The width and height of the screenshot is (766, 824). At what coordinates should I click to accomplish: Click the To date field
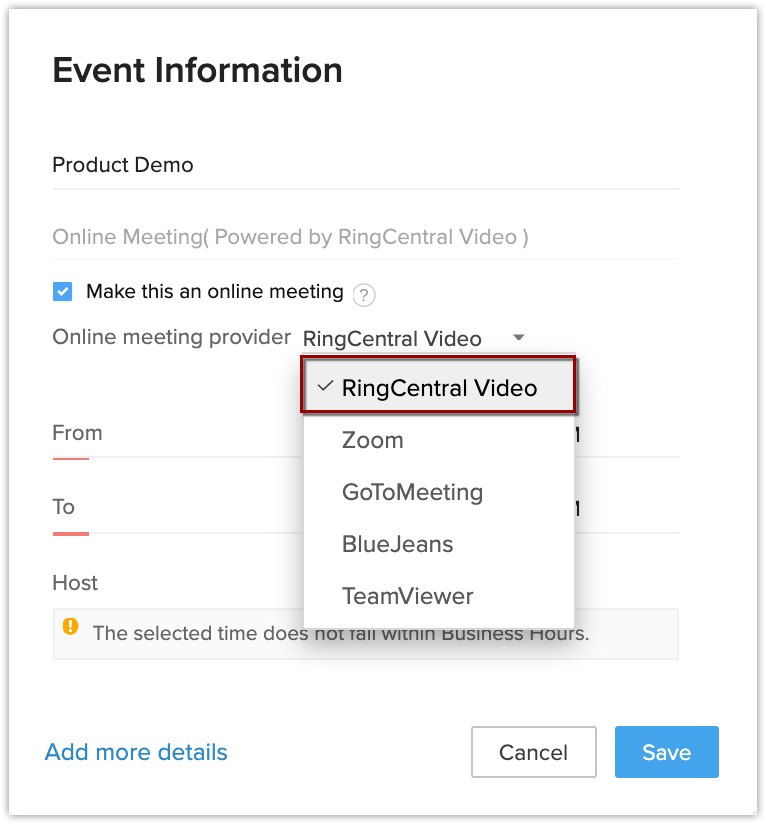[x=180, y=508]
